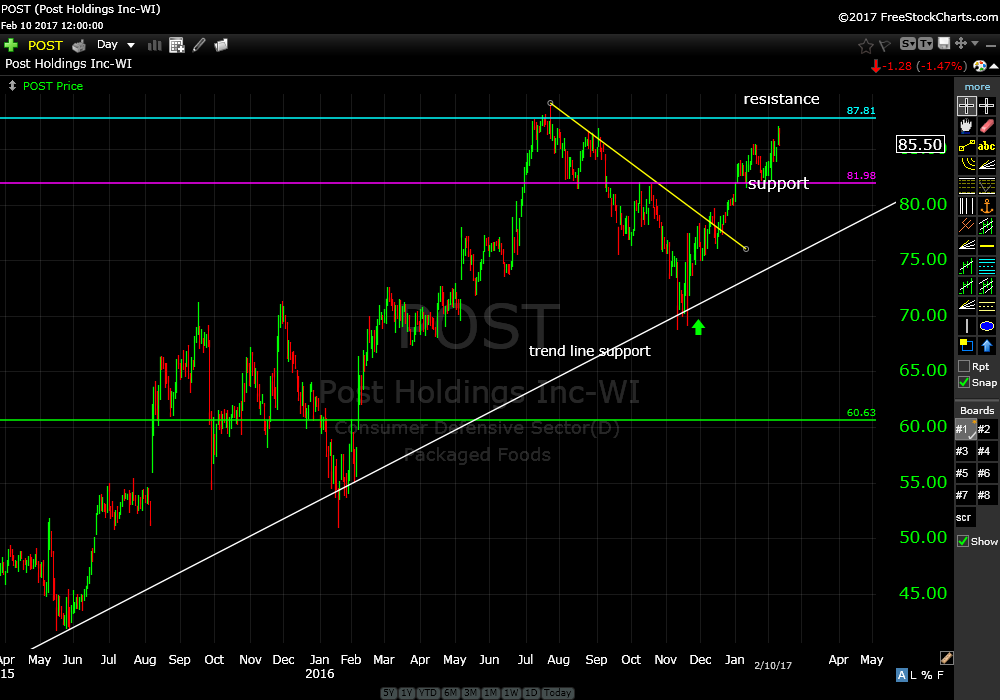Click the pencil edit icon in toolbar
This screenshot has height=700, width=1000.
click(199, 45)
